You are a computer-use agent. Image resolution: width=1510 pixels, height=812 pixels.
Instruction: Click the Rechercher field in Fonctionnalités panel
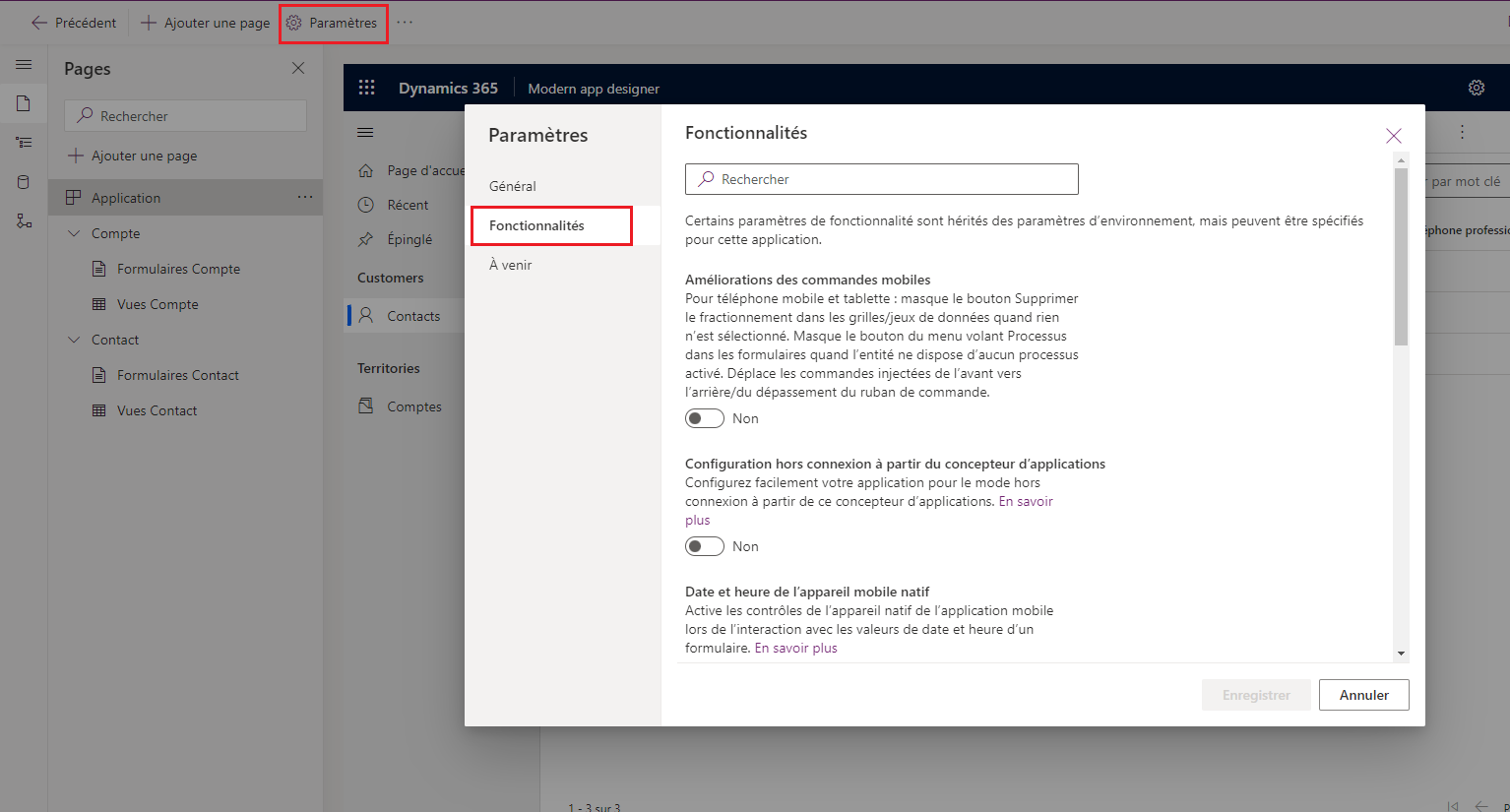(881, 179)
